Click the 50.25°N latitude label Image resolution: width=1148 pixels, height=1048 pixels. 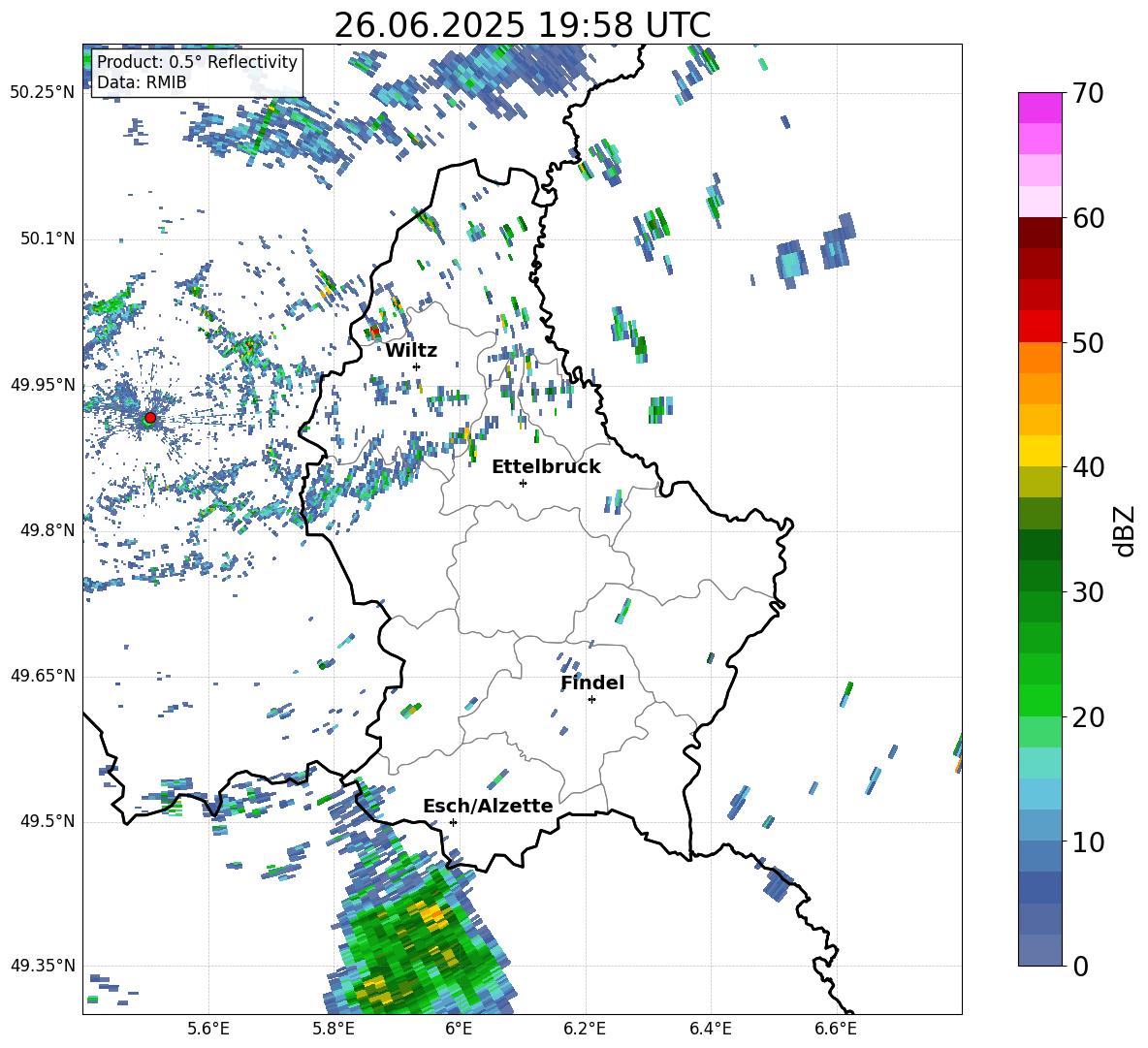(43, 93)
